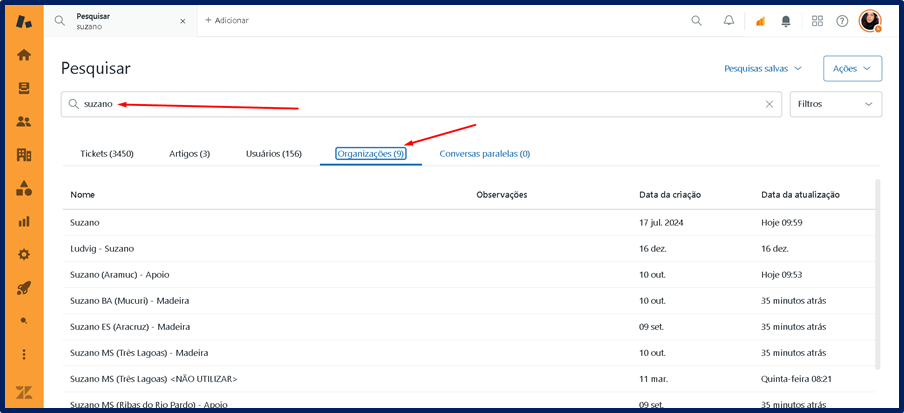Open the user profile avatar
Viewport: 904px width, 413px height.
(869, 20)
